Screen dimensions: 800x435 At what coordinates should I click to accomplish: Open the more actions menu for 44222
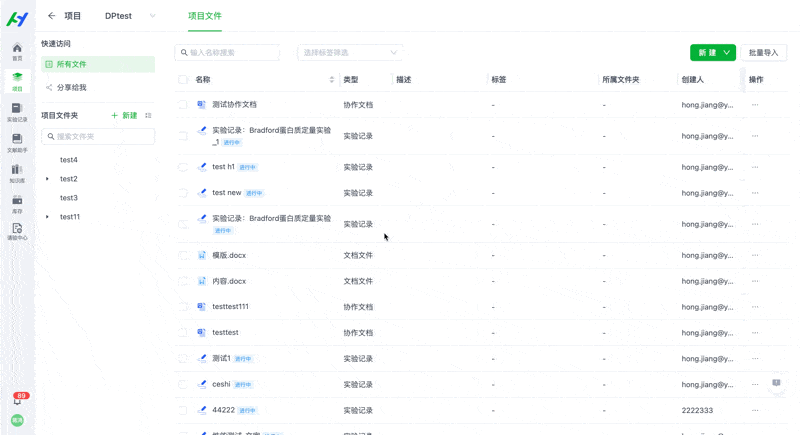tap(755, 411)
